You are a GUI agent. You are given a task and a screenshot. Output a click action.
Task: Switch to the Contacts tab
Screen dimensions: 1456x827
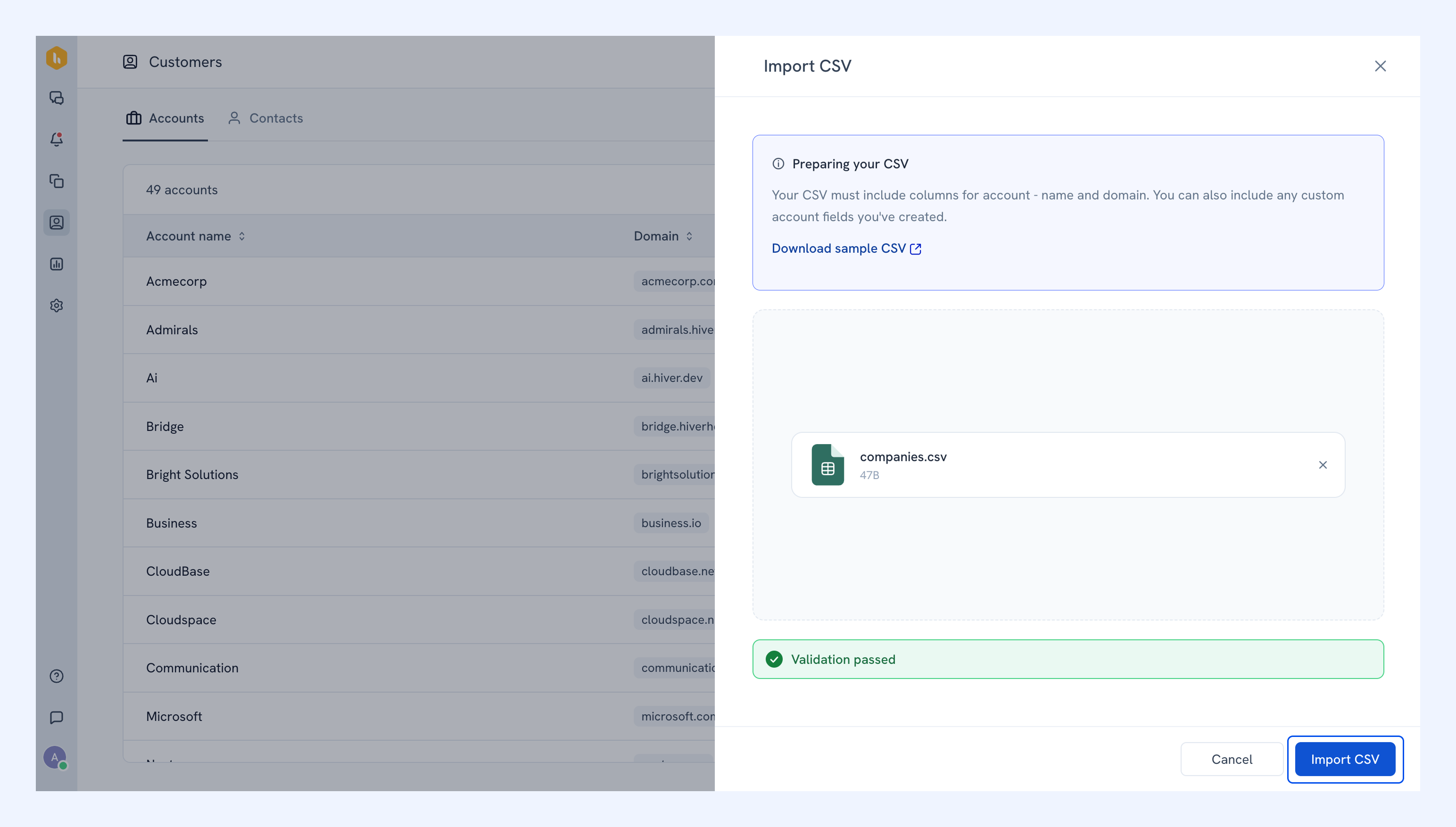point(265,118)
